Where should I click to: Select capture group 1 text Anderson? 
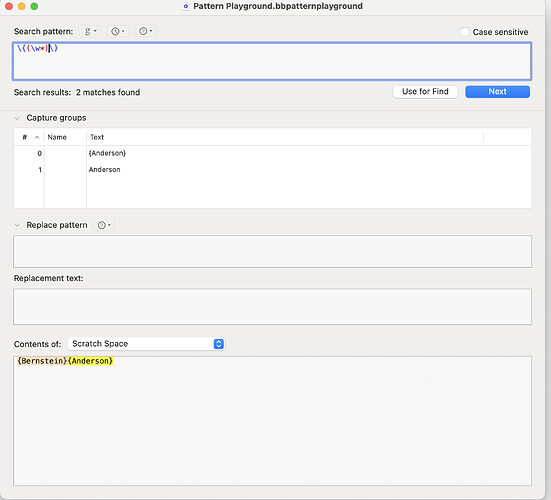[x=104, y=170]
